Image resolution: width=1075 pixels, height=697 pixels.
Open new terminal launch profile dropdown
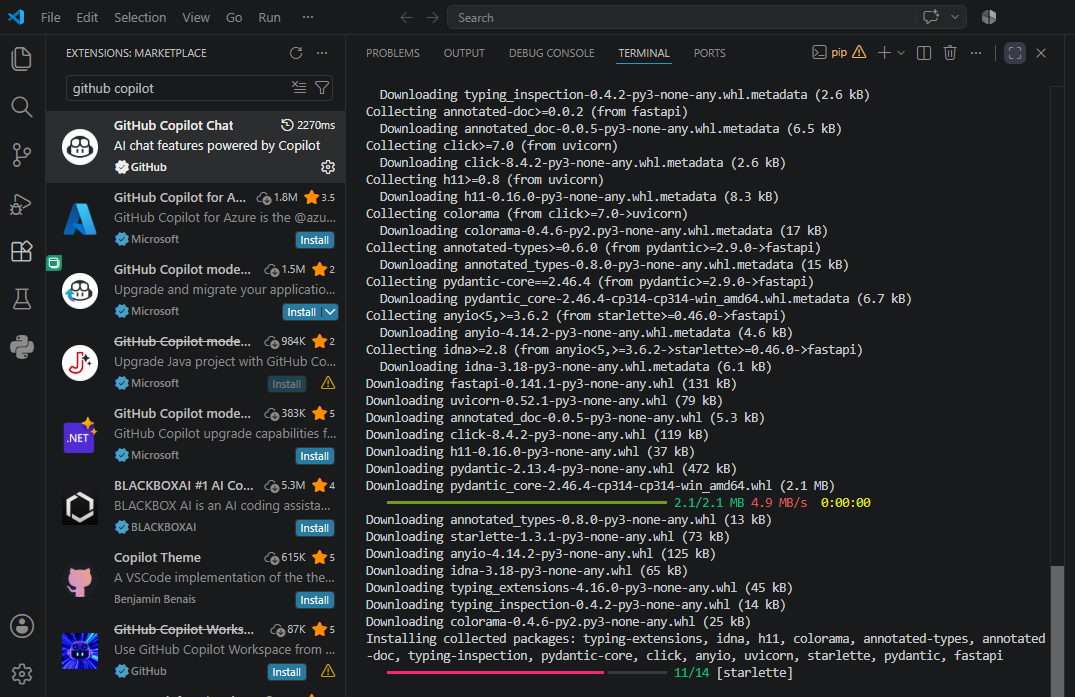click(x=901, y=53)
